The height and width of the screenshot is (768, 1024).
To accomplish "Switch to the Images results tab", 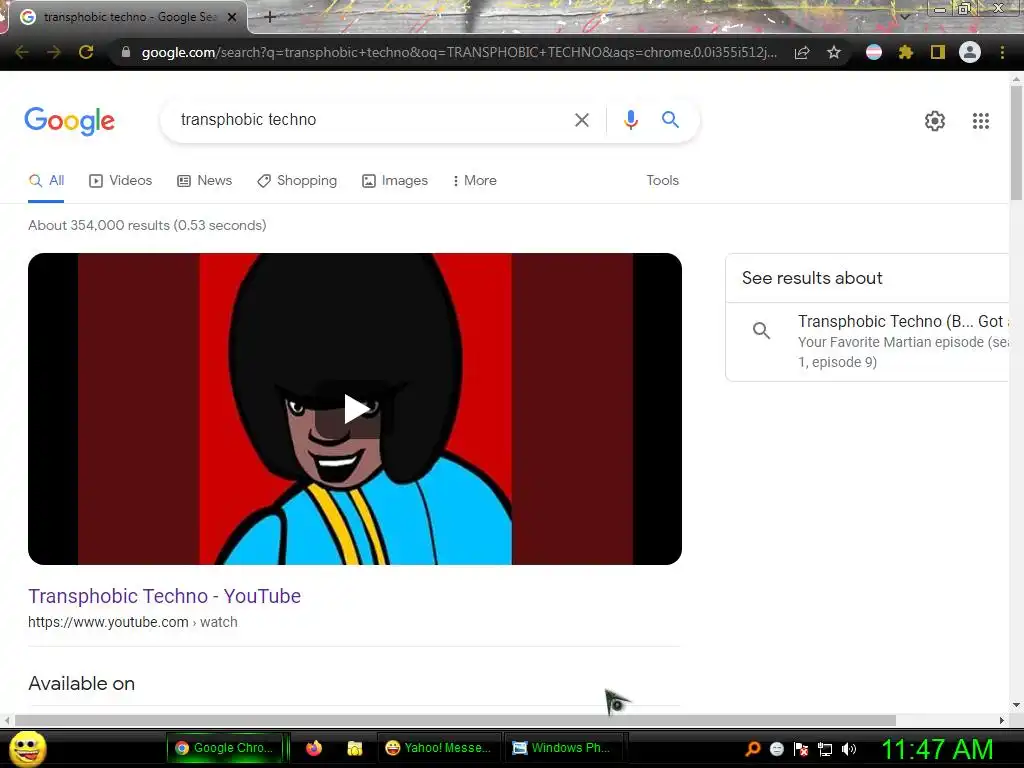I will tap(395, 181).
